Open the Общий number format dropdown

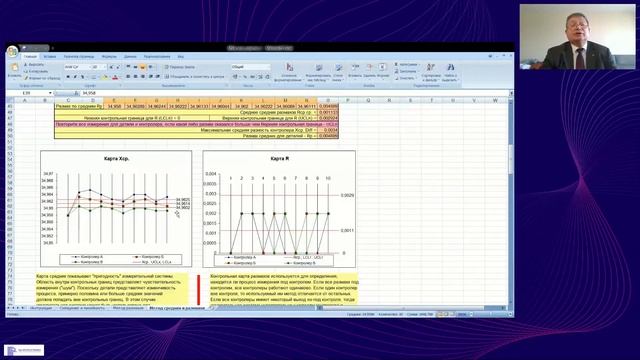pyautogui.click(x=269, y=67)
